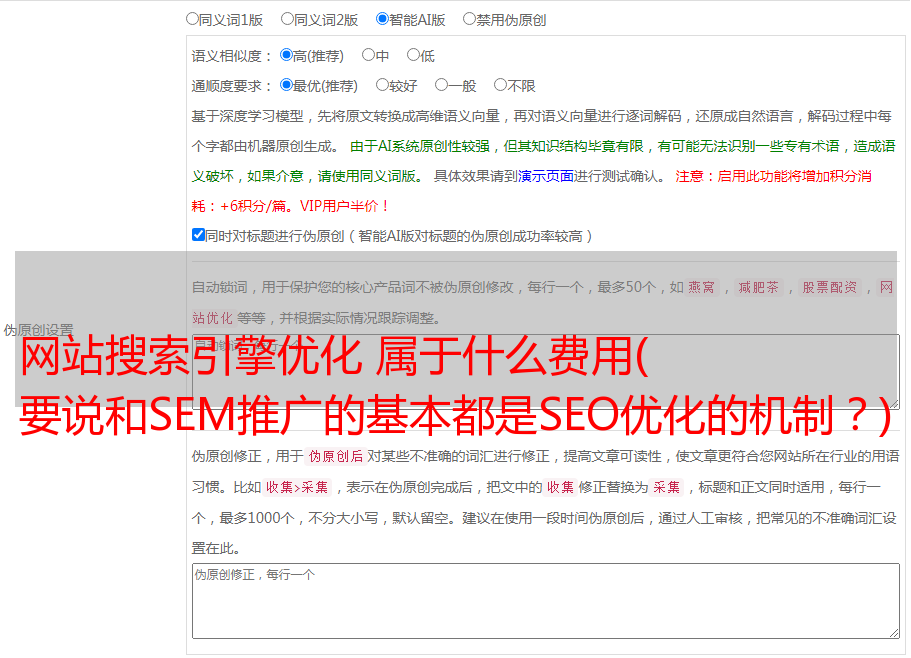The image size is (911, 658).
Task: Click the 减肥茶 example keyword
Action: click(x=758, y=287)
